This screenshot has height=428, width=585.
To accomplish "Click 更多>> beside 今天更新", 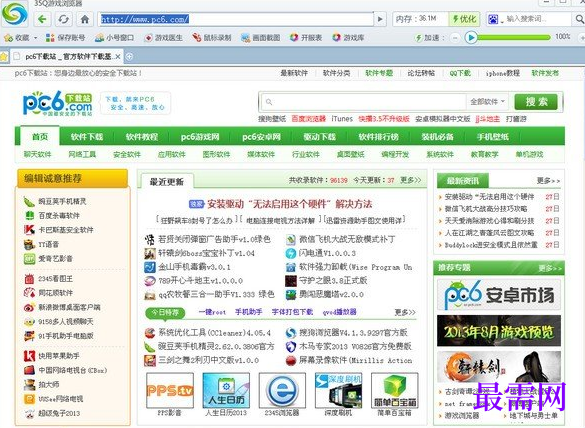I will (411, 180).
